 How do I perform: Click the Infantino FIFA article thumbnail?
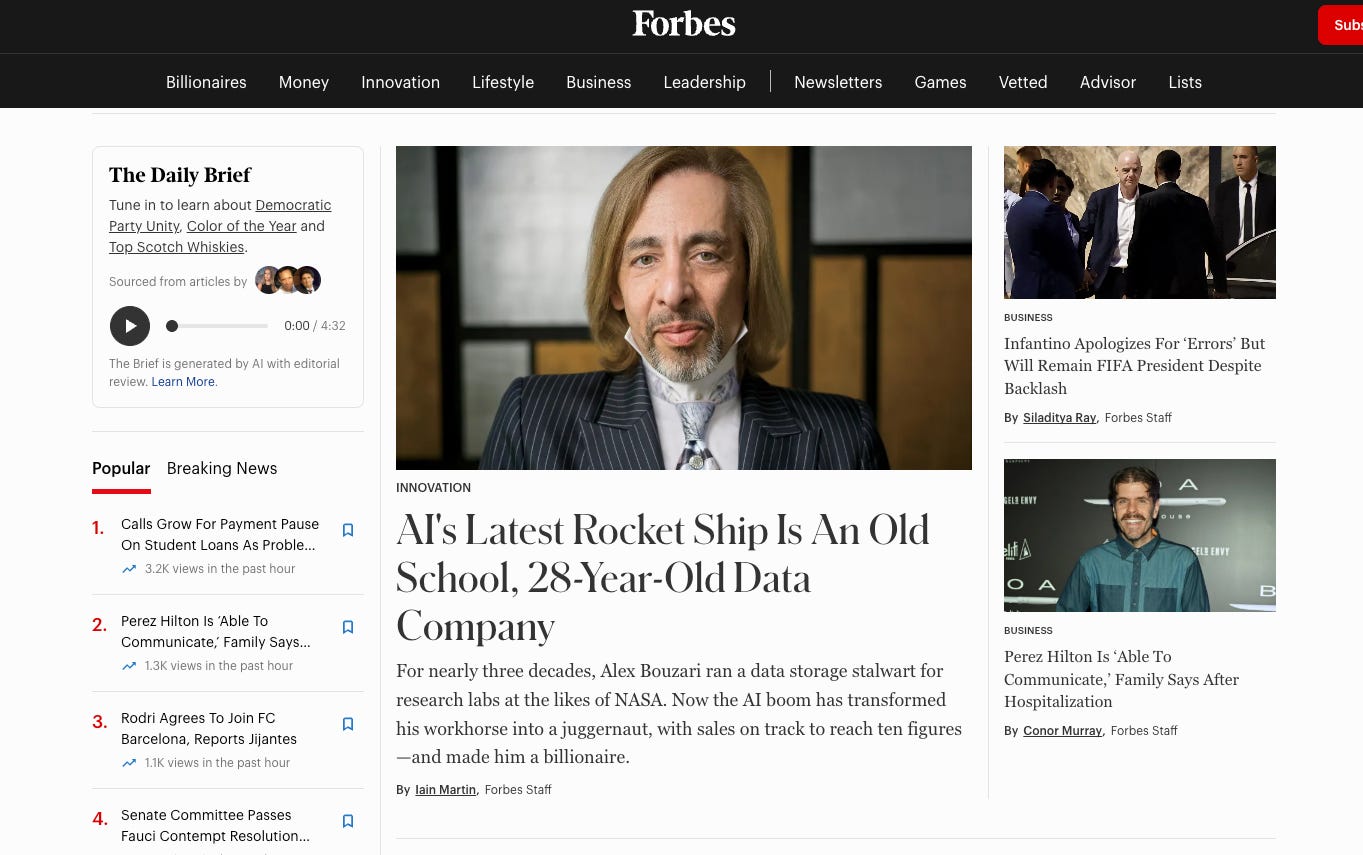coord(1140,222)
